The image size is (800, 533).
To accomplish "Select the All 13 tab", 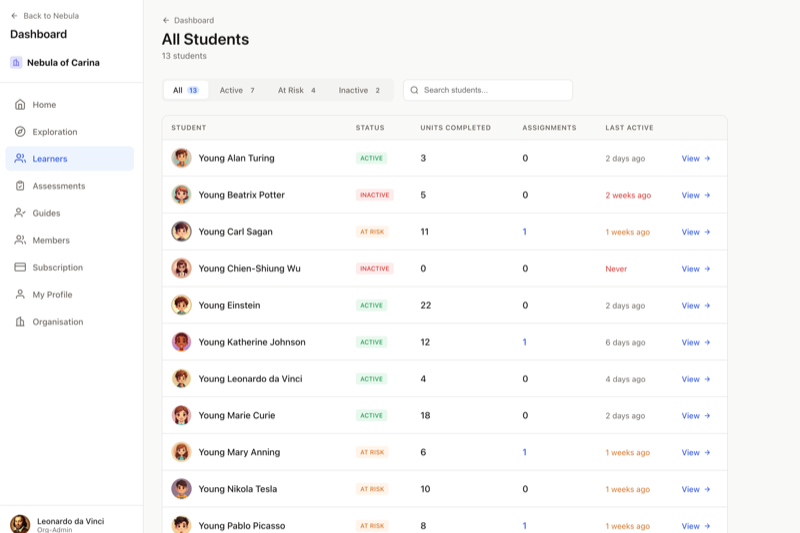I will (186, 90).
